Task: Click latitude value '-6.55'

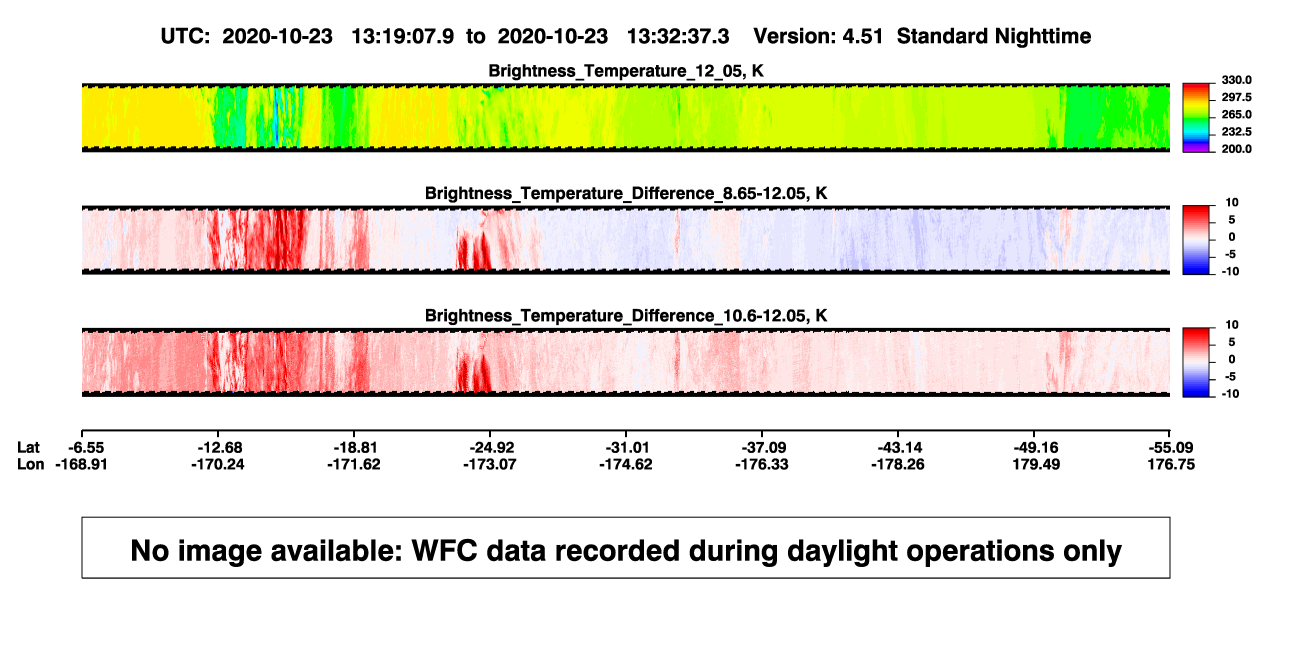Action: tap(87, 447)
